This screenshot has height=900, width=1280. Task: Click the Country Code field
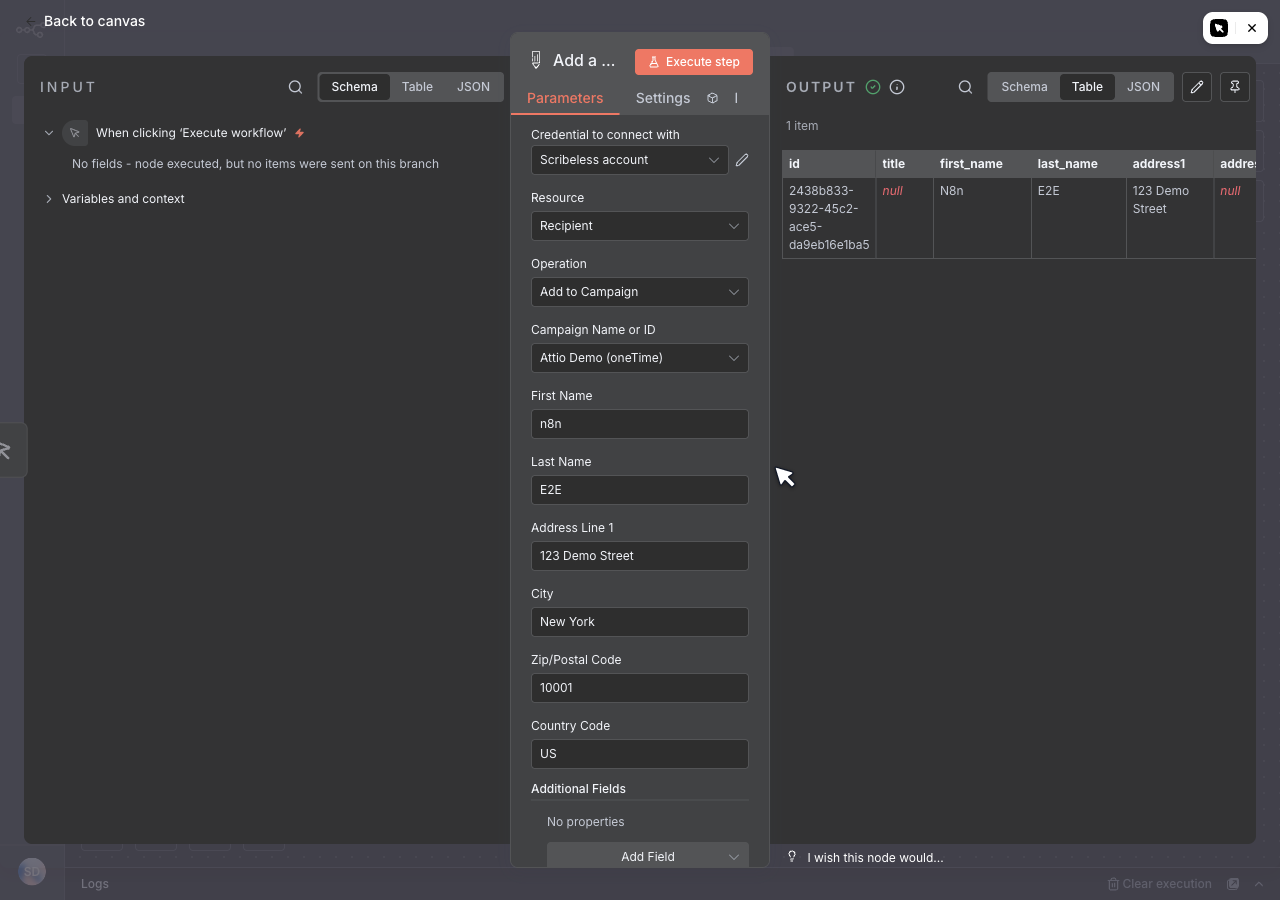point(640,754)
